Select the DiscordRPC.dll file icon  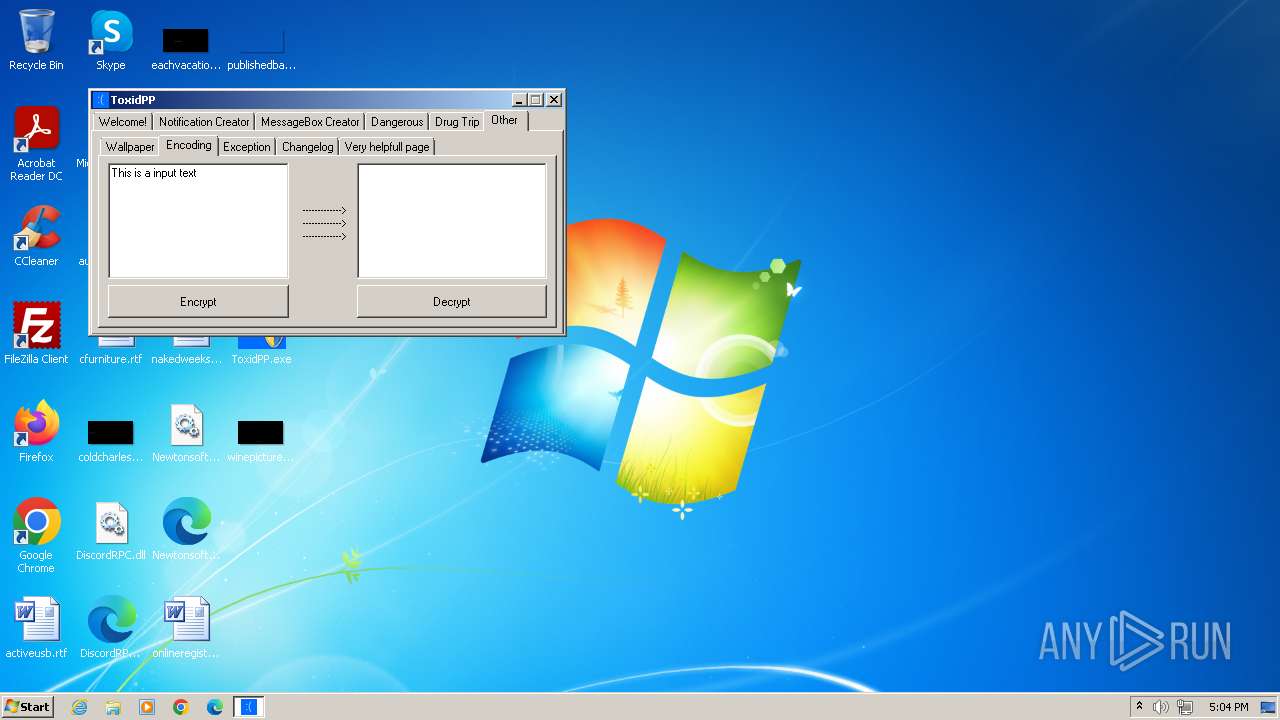(111, 530)
